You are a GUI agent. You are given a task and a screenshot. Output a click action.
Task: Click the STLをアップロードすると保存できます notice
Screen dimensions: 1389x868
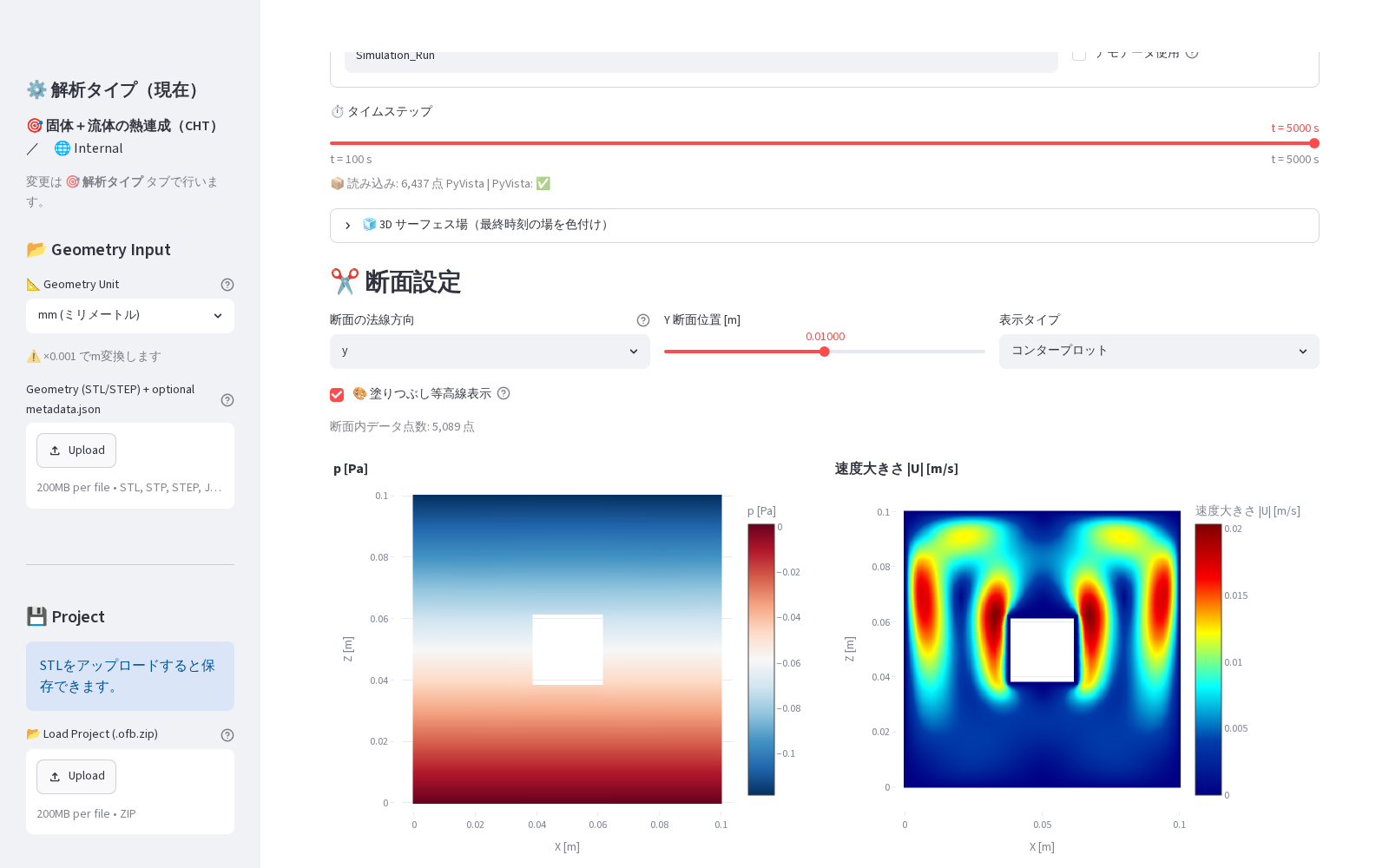tap(130, 676)
